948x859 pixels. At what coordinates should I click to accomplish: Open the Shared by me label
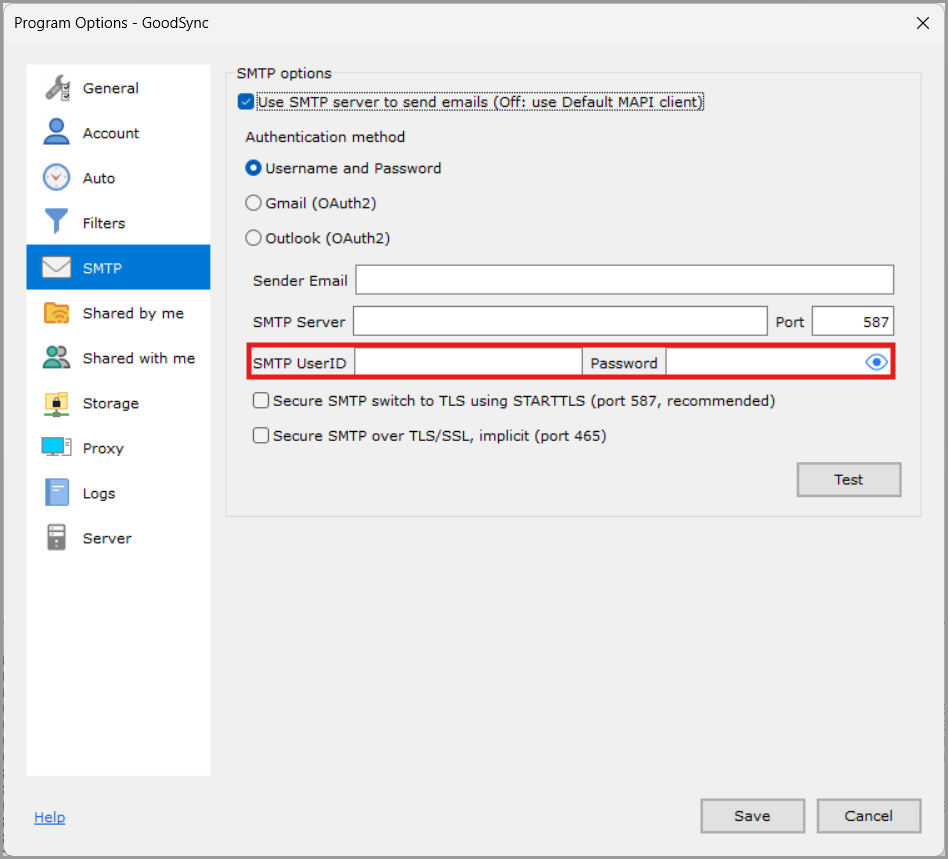133,313
